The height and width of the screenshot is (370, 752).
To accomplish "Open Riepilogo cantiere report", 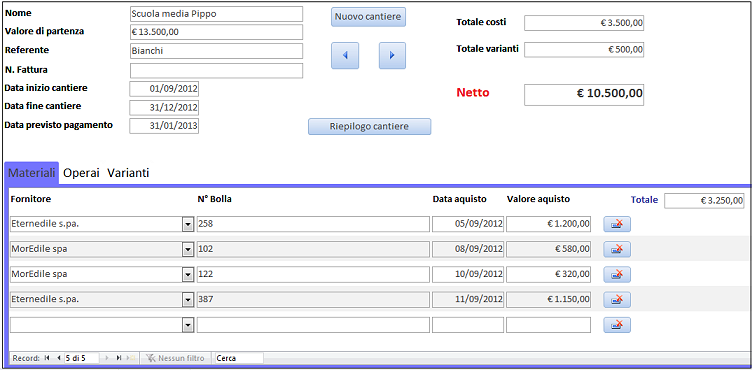I will pyautogui.click(x=369, y=127).
